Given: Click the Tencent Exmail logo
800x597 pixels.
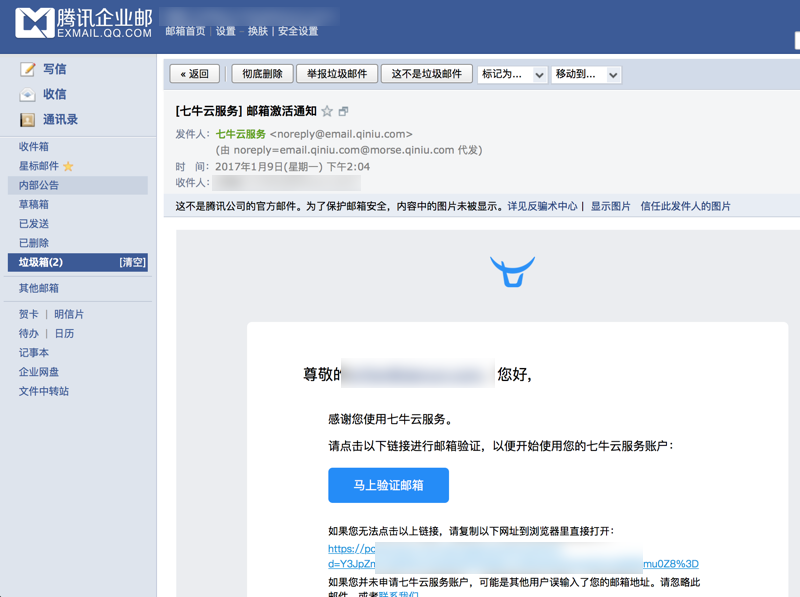Looking at the screenshot, I should tap(84, 23).
